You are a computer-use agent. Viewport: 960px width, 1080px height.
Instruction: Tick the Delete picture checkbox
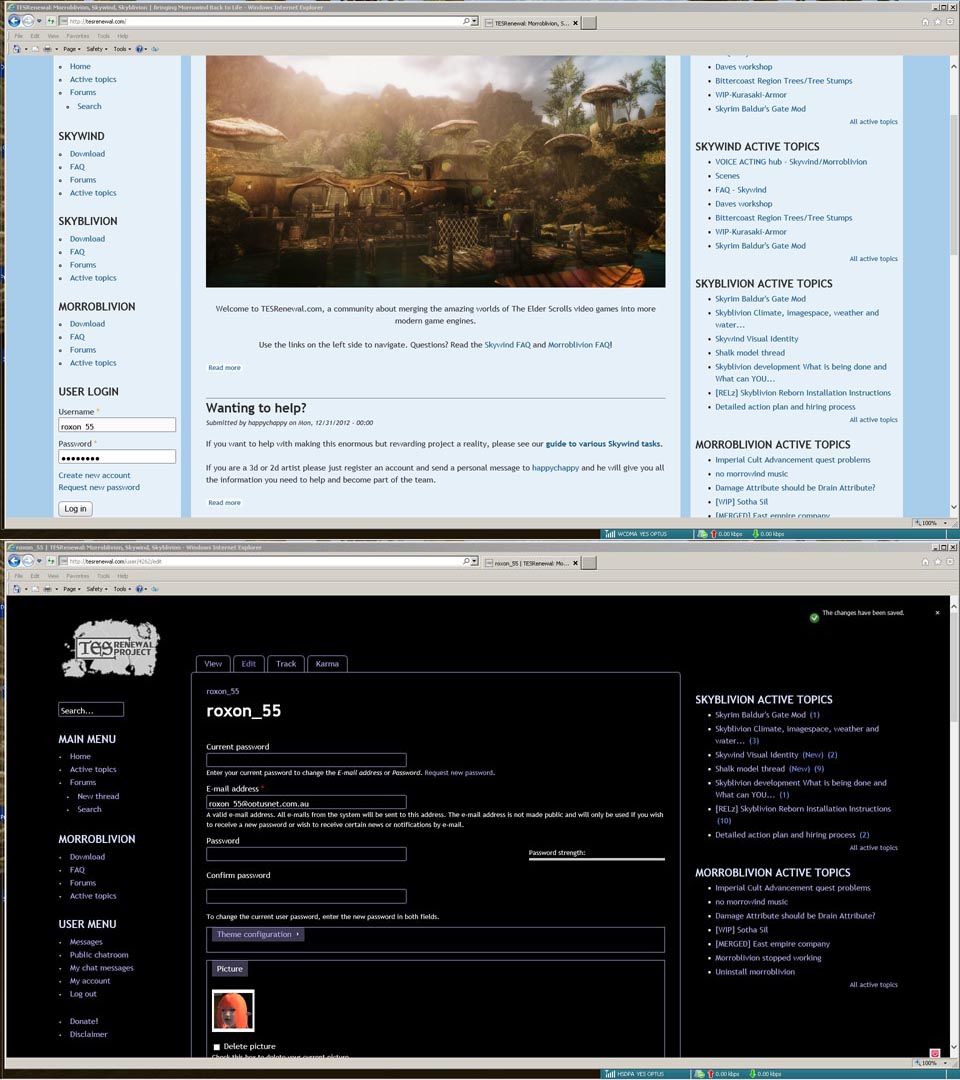click(x=216, y=1047)
